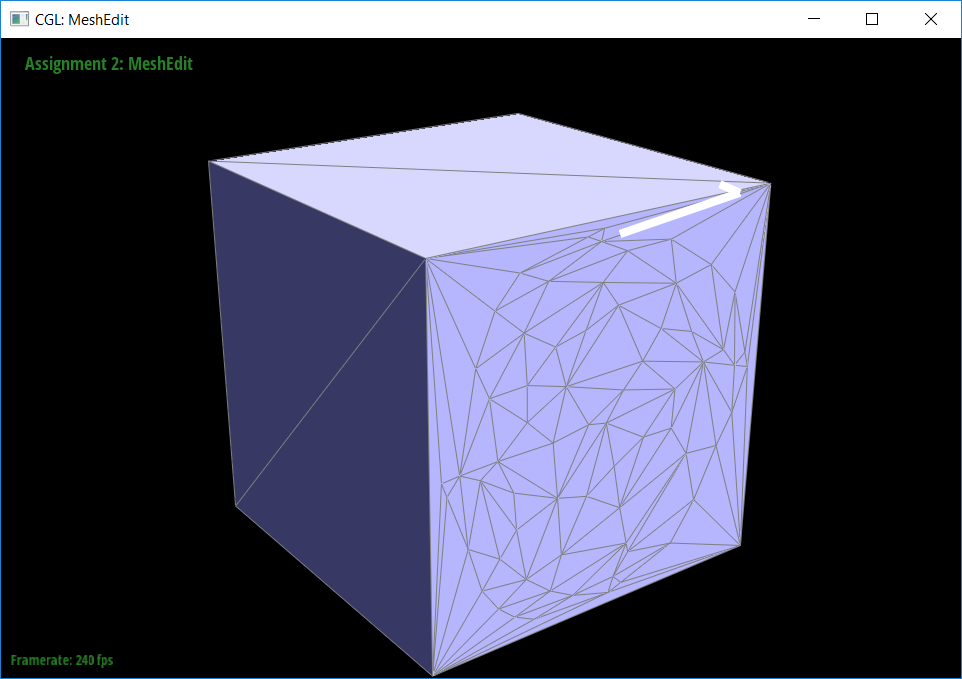This screenshot has height=679, width=962.
Task: Maximize the MeshEdit window
Action: point(871,19)
